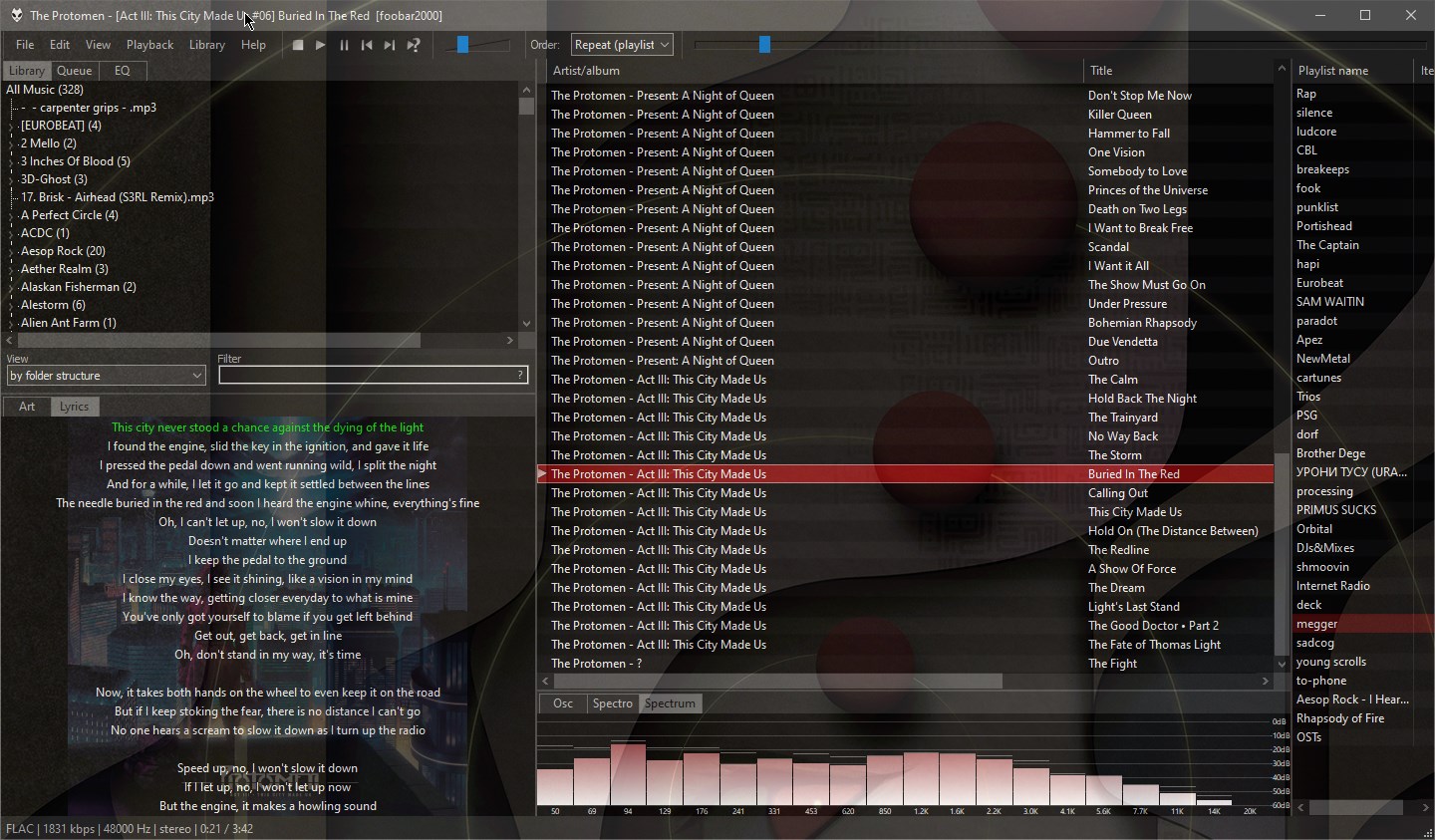Select the Spectrum visualization tab
This screenshot has height=840, width=1435.
tap(670, 703)
